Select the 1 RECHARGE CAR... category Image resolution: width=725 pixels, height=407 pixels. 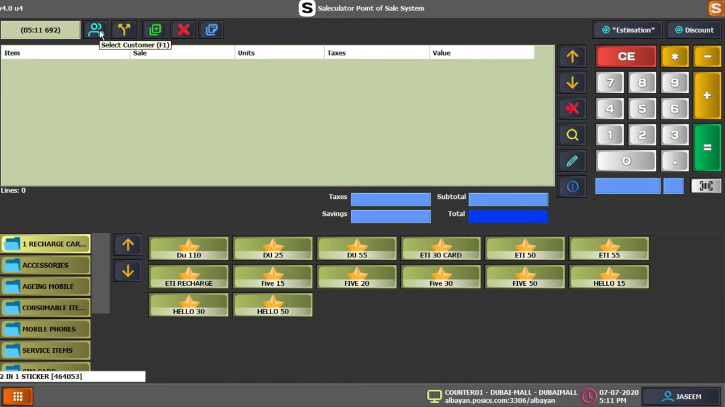[45, 244]
